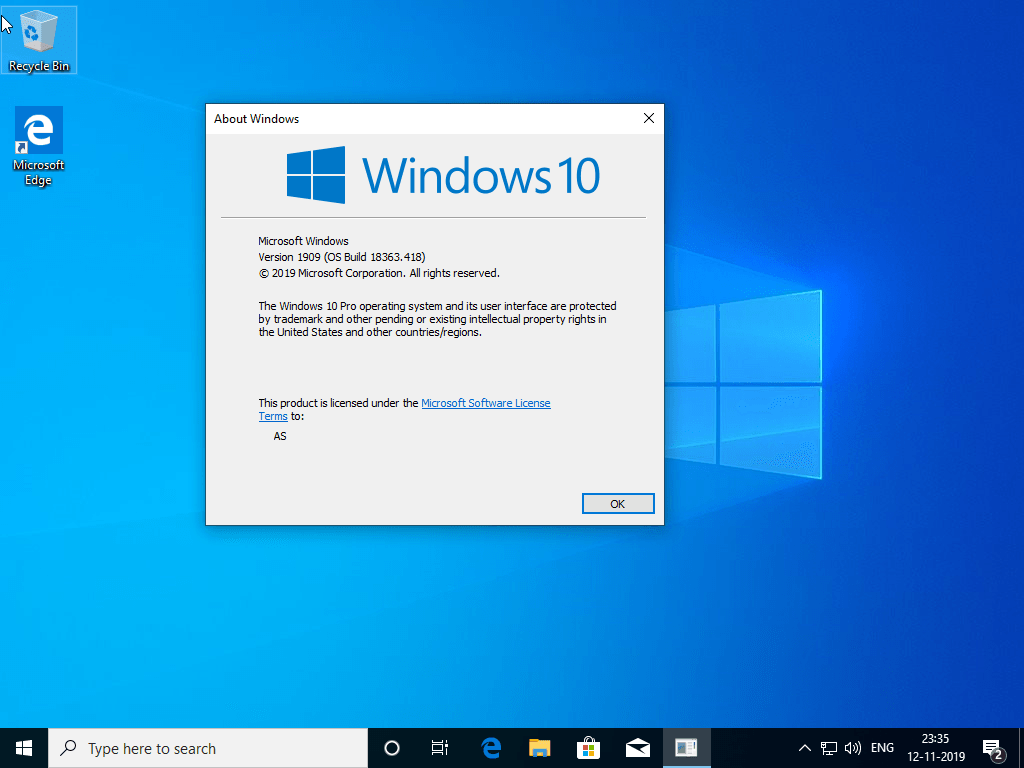Close the About Windows dialog
Image resolution: width=1024 pixels, height=768 pixels.
tap(648, 118)
